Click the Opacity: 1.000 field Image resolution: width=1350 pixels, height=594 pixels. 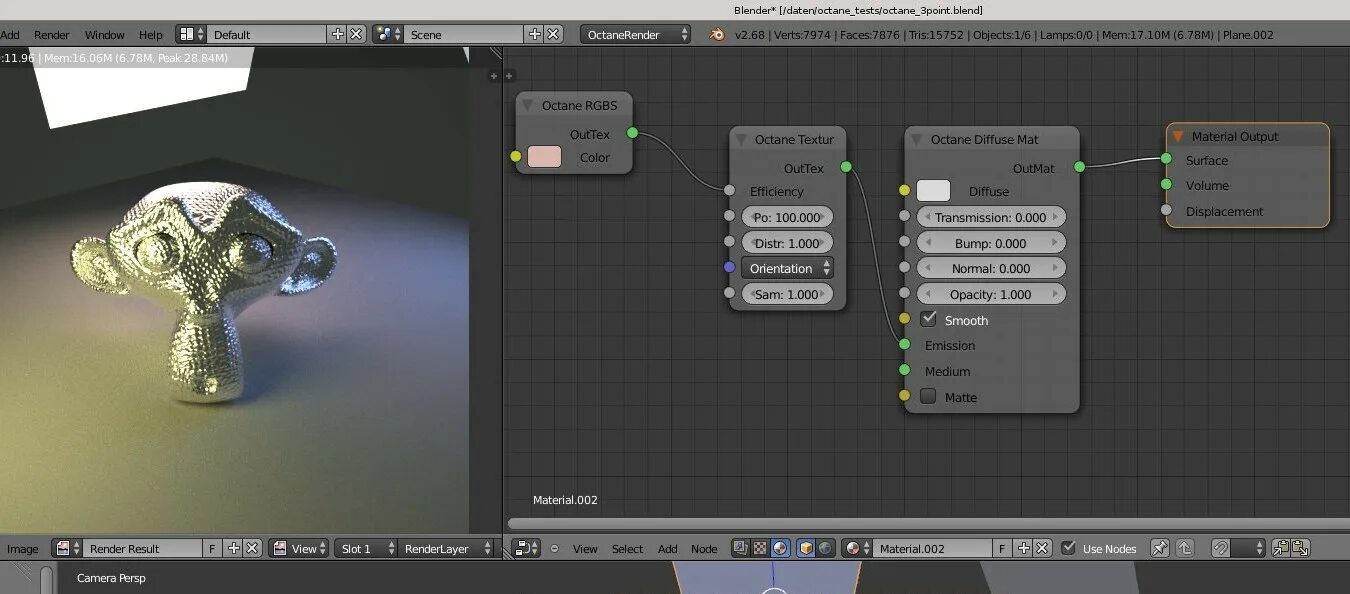tap(991, 294)
